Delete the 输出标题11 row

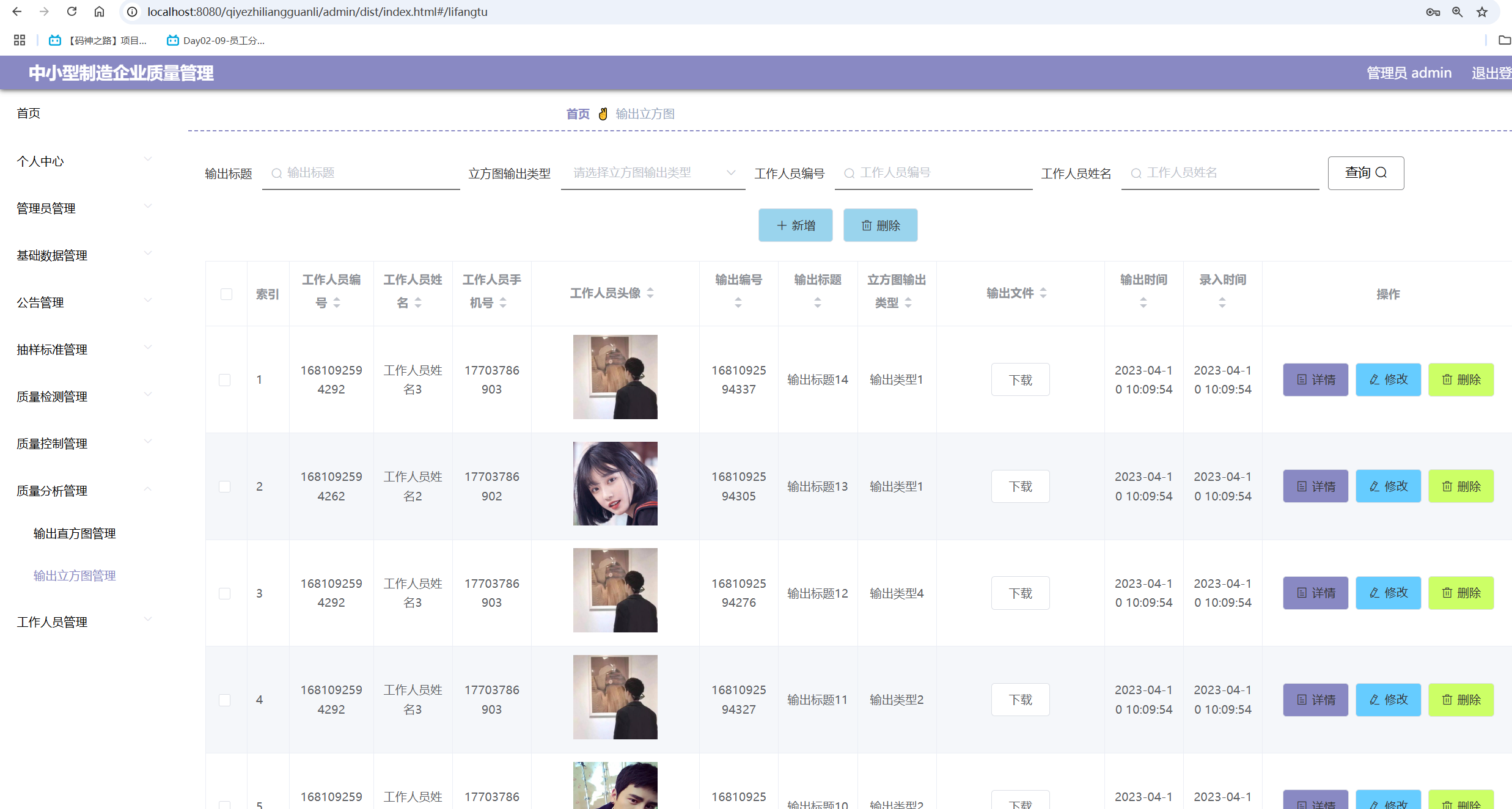[1461, 700]
